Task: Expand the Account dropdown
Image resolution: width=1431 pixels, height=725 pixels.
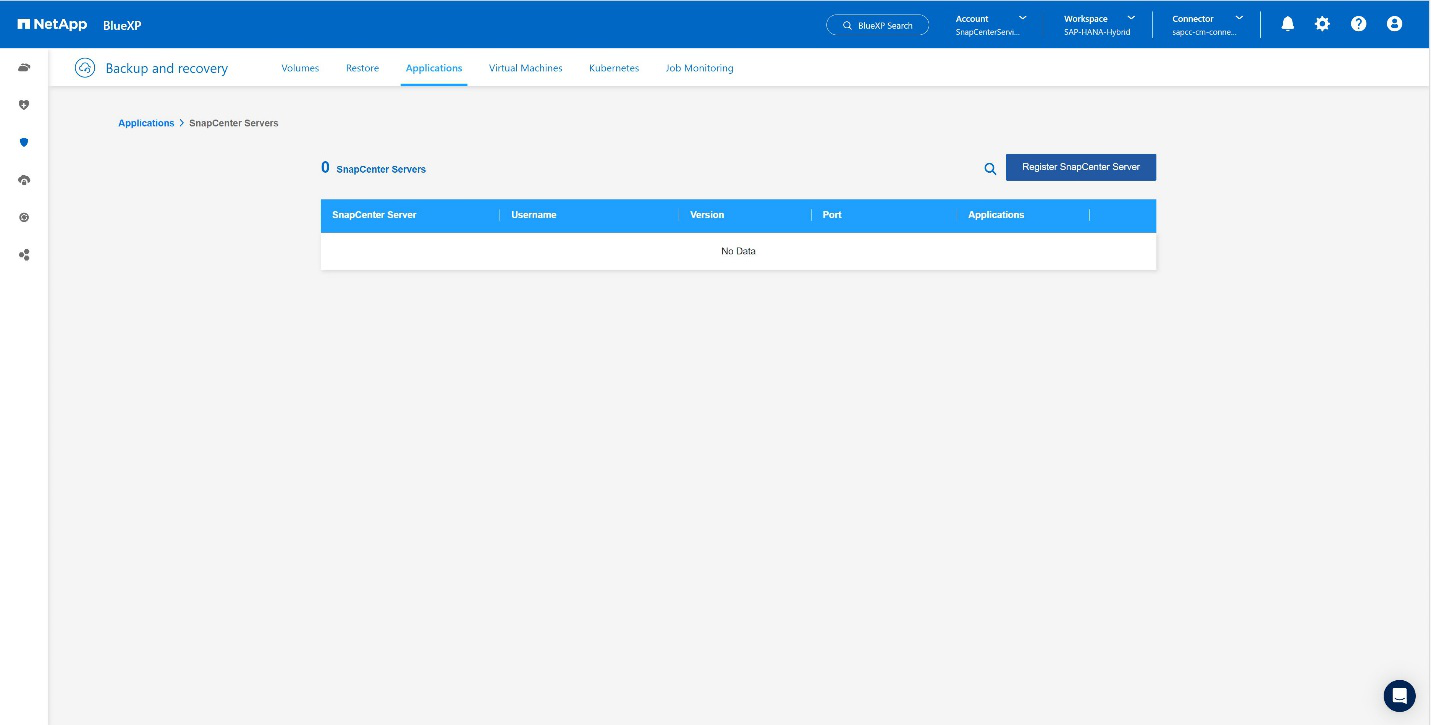Action: point(990,25)
